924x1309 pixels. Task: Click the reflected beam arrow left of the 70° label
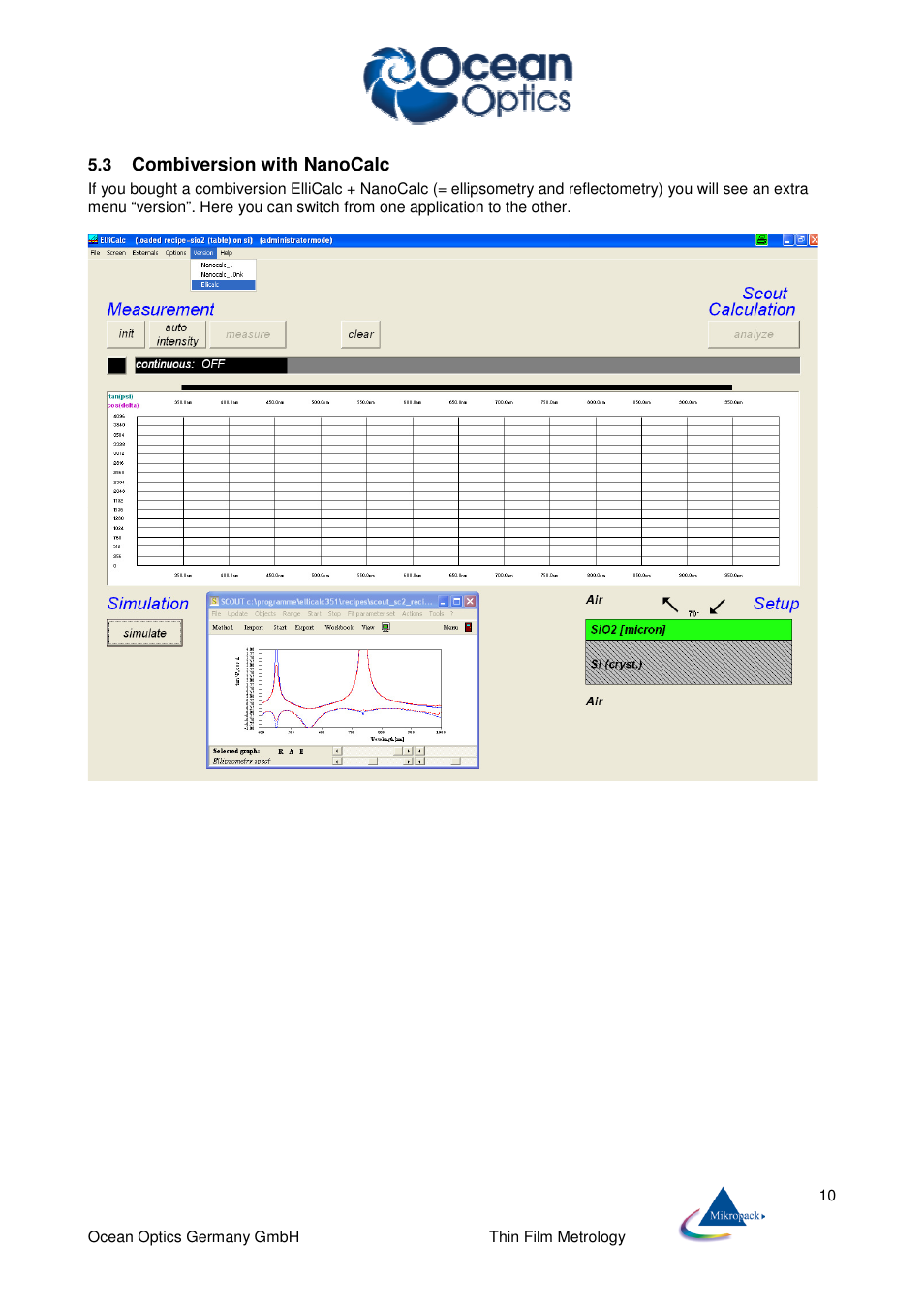click(670, 605)
